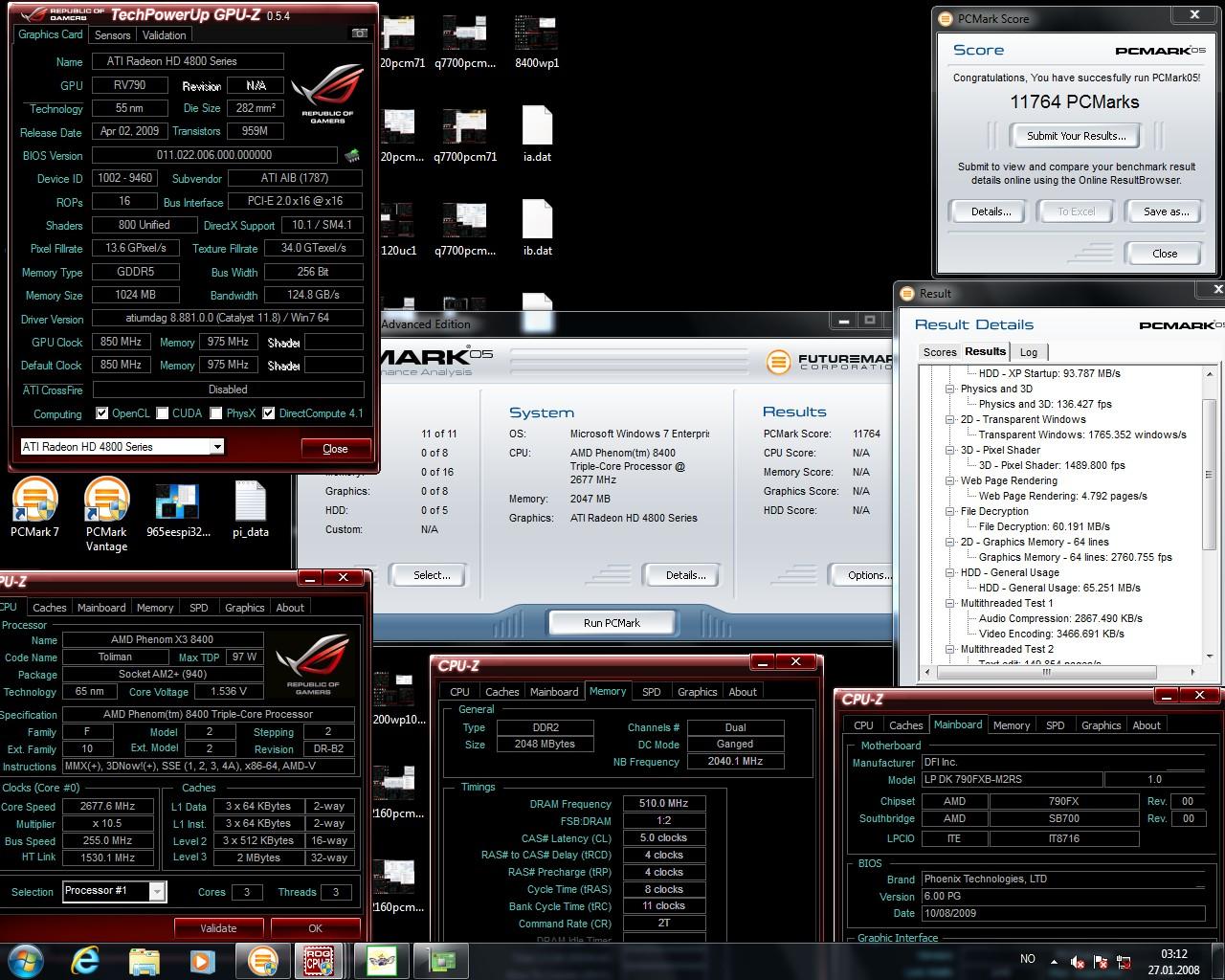1225x980 pixels.
Task: Select ia.dat file on desktop
Action: [537, 135]
